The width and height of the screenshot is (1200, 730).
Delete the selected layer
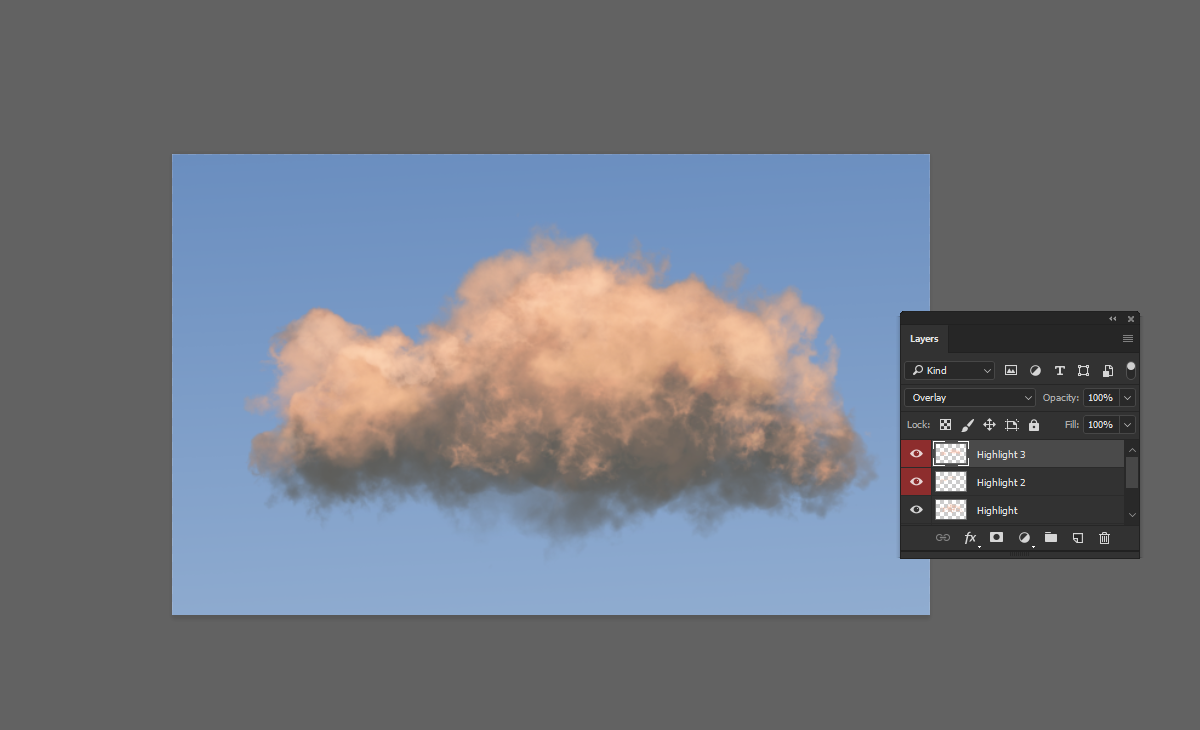tap(1104, 538)
